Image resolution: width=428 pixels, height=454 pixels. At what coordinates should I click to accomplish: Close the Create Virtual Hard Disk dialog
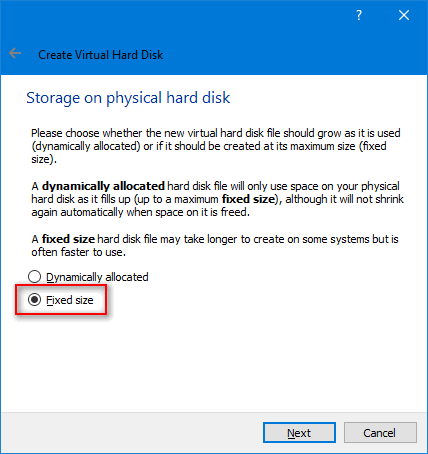coord(404,15)
